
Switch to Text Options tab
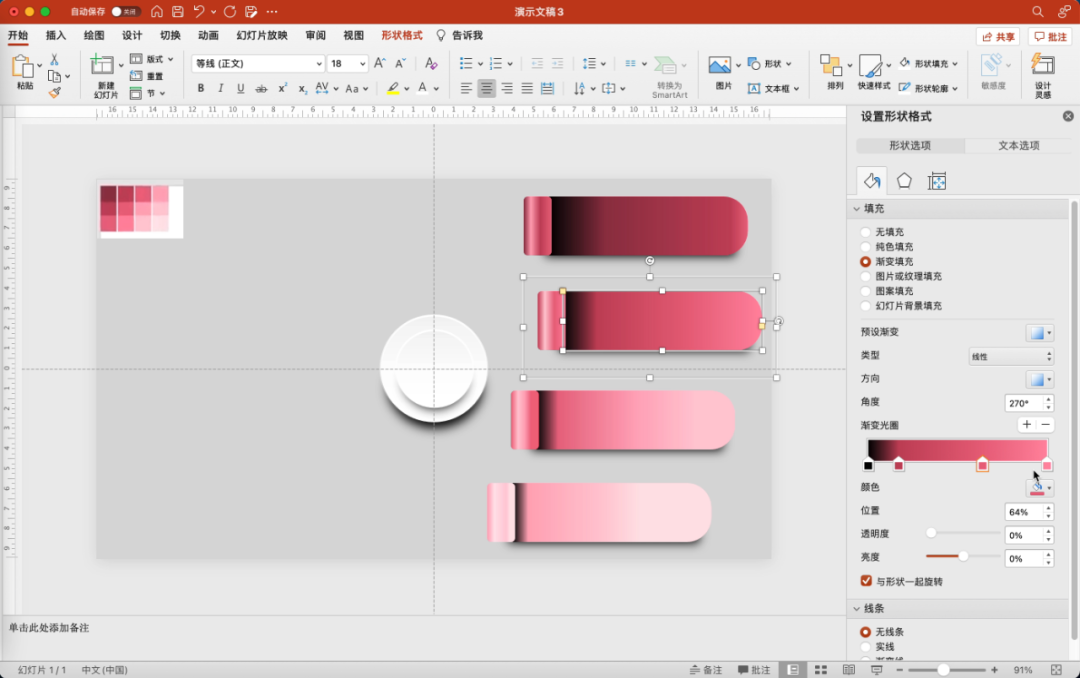point(1019,145)
